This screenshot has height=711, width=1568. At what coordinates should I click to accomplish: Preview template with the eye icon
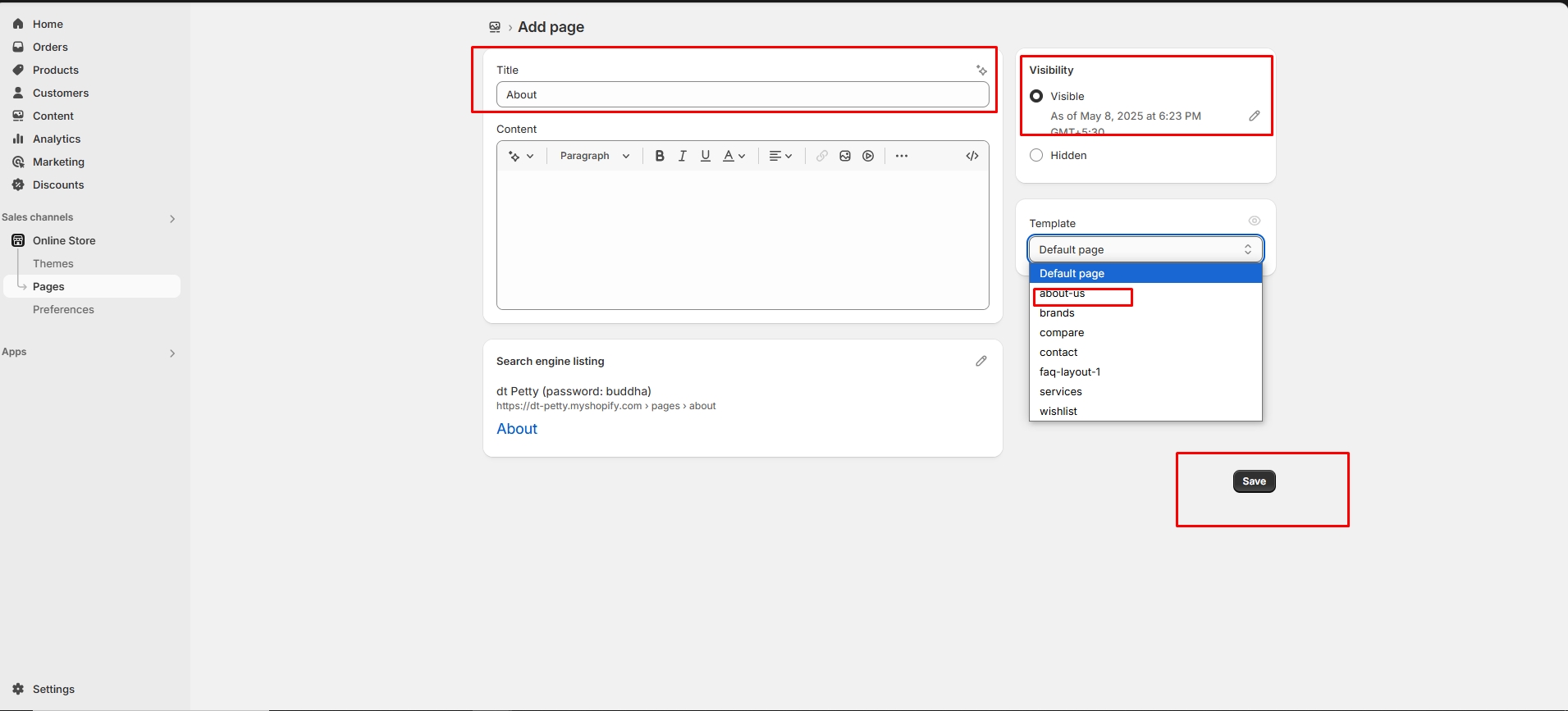(x=1254, y=221)
